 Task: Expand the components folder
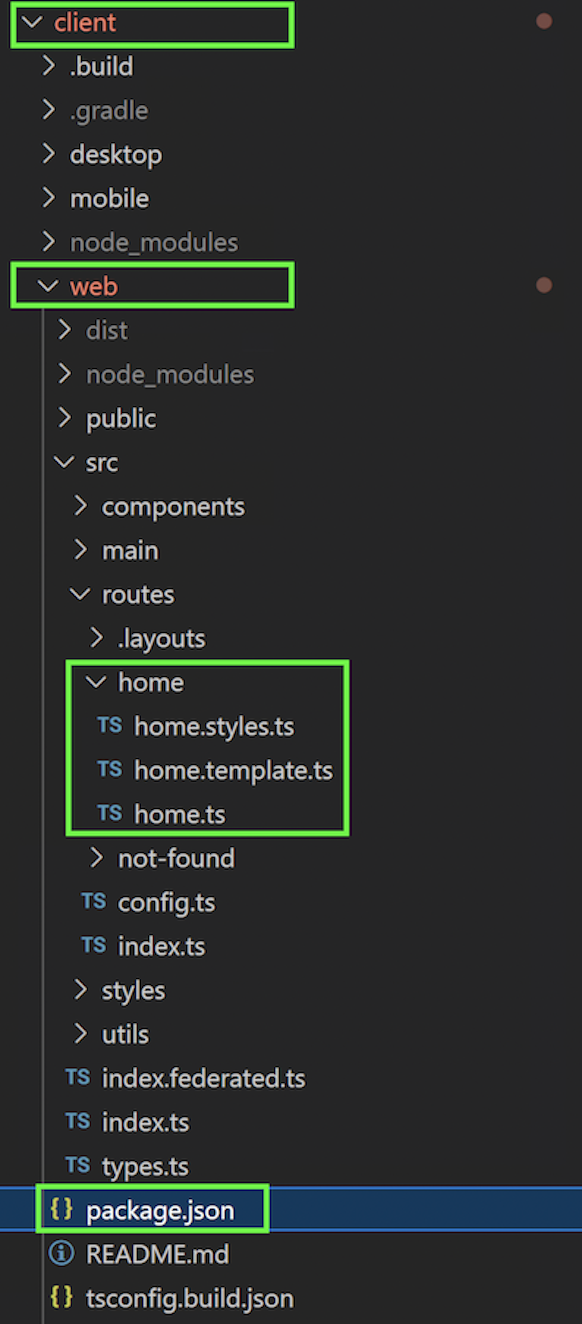coord(80,506)
